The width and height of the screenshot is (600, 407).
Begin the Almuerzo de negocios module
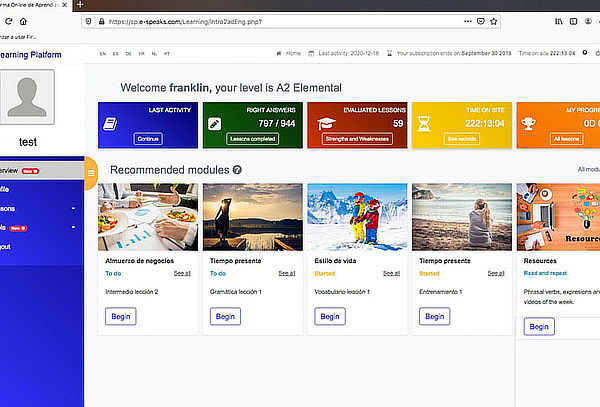[120, 316]
